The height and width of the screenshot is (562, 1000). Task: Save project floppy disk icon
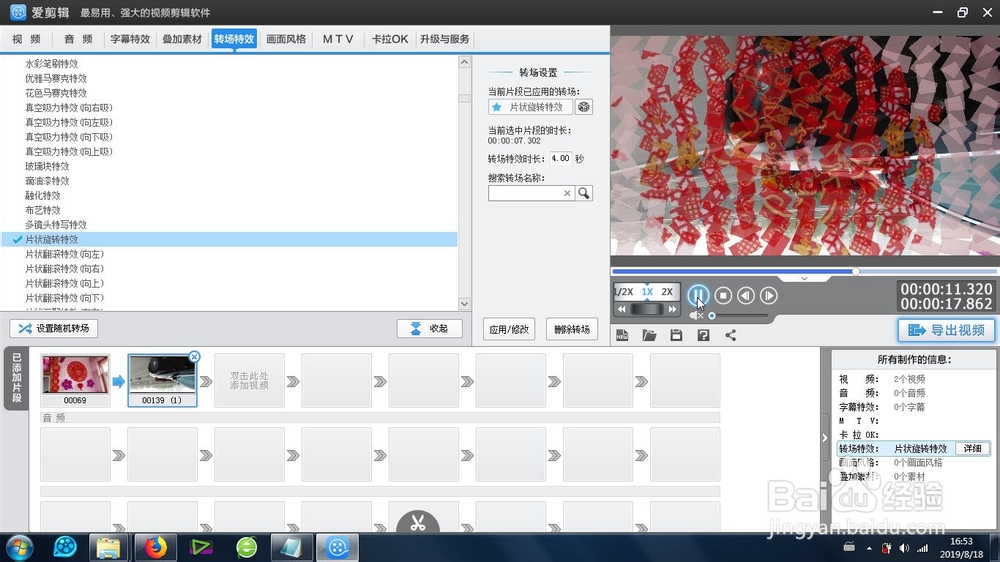point(676,336)
